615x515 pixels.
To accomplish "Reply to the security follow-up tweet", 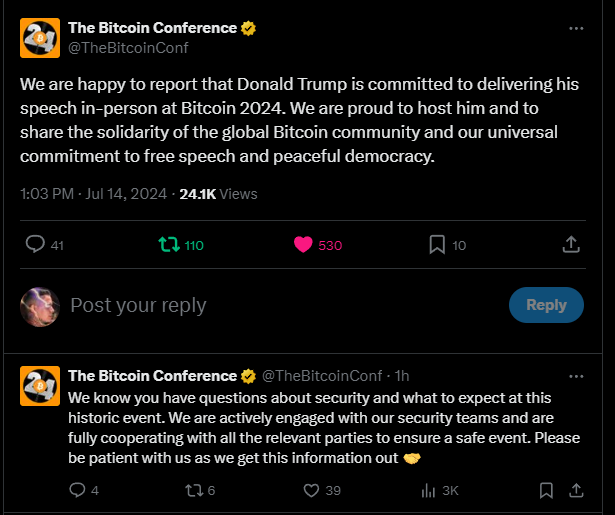I will pos(78,490).
